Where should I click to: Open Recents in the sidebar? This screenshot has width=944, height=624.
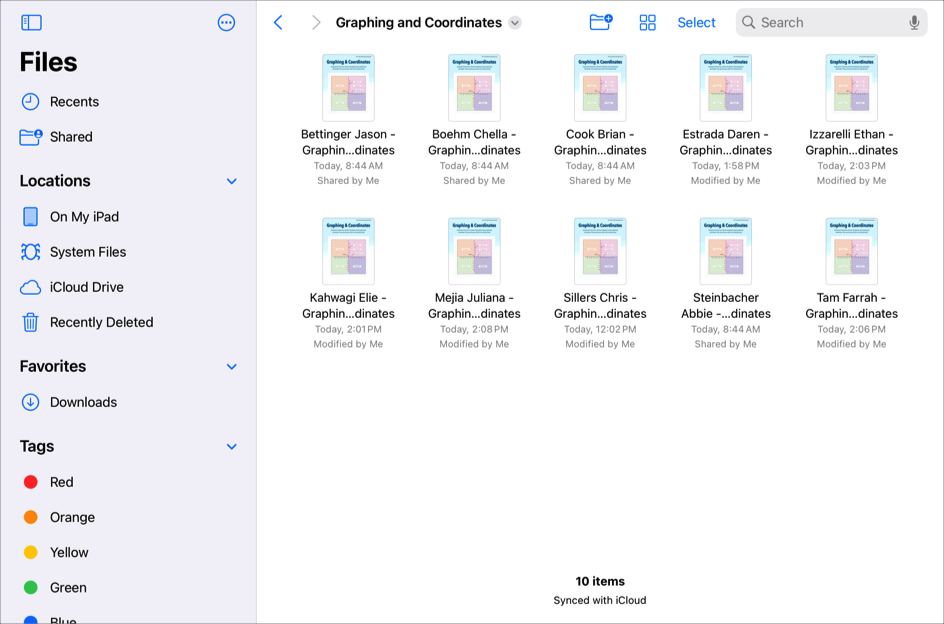74,102
